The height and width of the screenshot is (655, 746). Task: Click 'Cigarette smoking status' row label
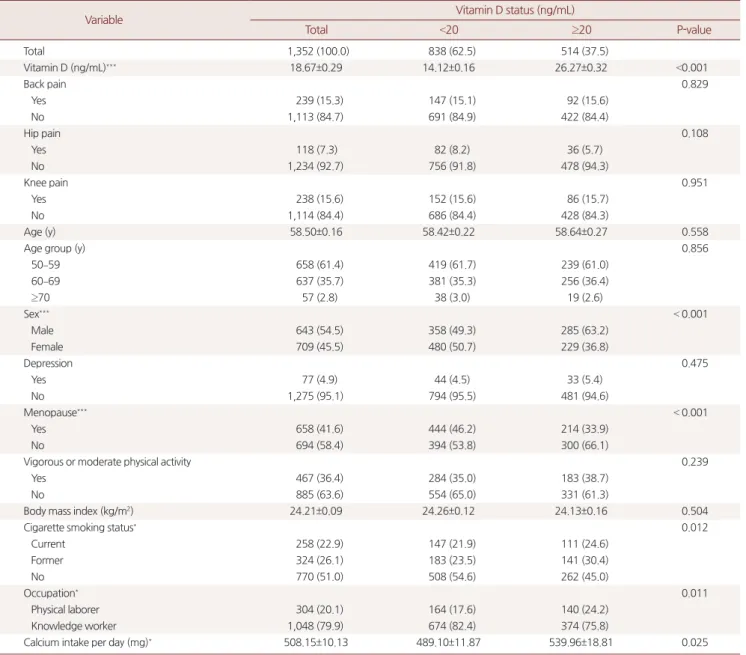pyautogui.click(x=79, y=527)
